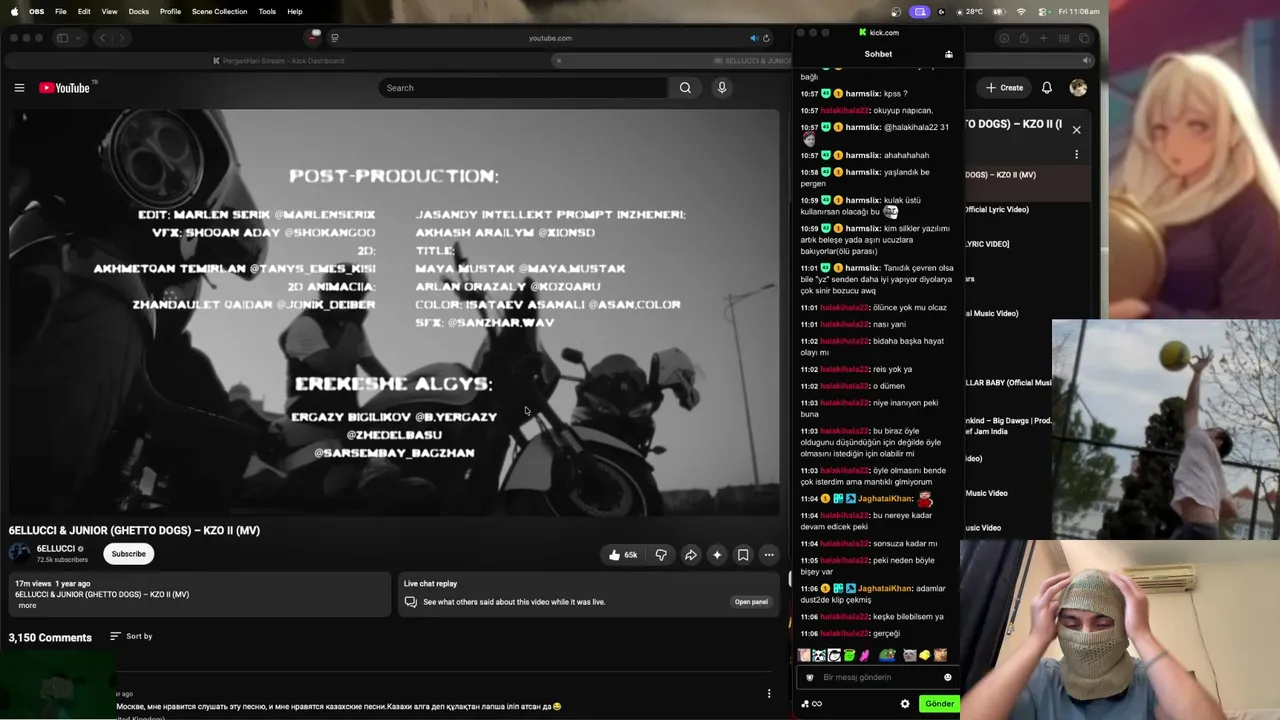The image size is (1280, 720).
Task: Open the OBS application menu
Action: (x=36, y=12)
